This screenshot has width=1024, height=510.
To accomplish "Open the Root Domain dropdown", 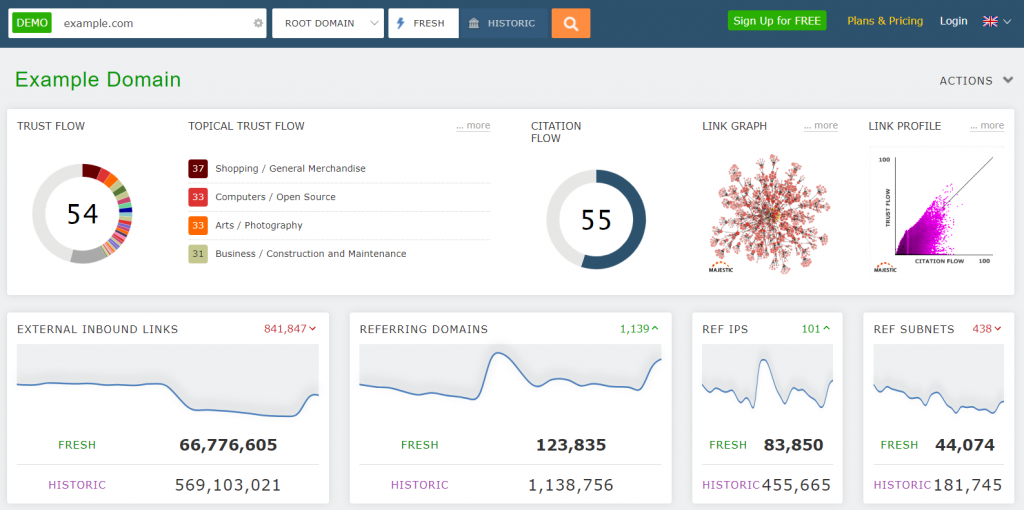I will coord(328,24).
